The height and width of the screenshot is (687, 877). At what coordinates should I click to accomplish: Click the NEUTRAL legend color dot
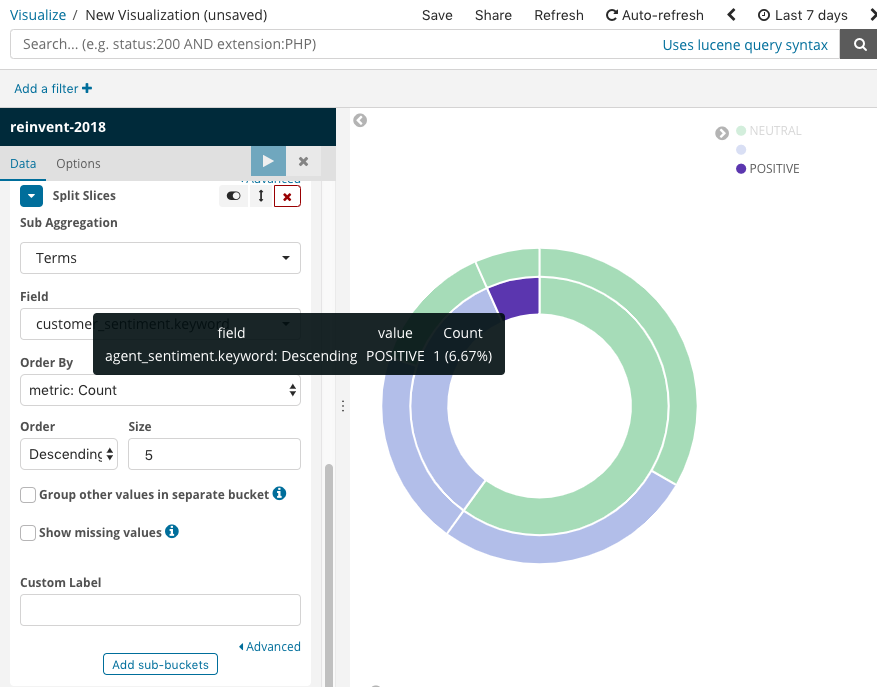741,130
